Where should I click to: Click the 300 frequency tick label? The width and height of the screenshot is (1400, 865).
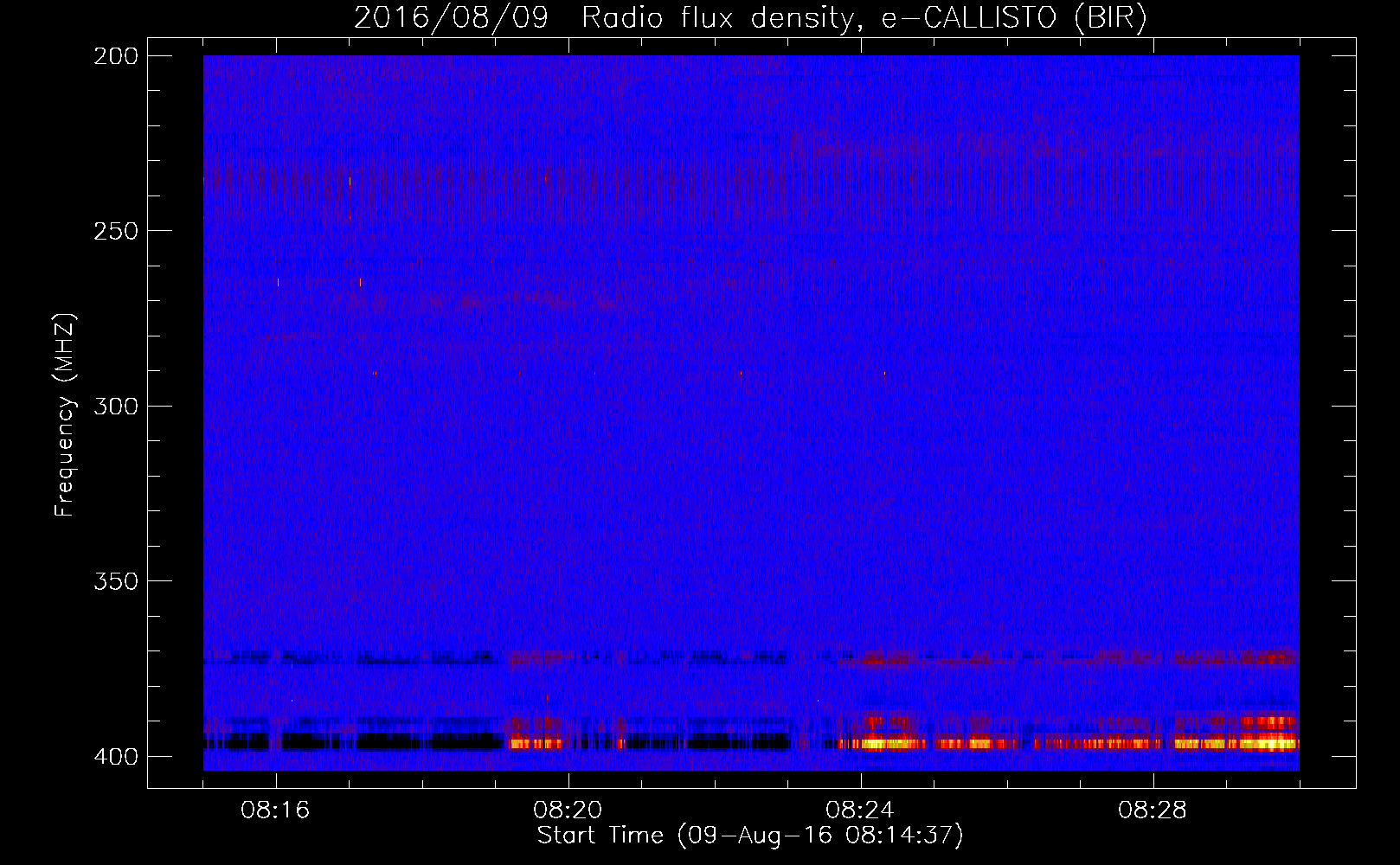pyautogui.click(x=116, y=406)
